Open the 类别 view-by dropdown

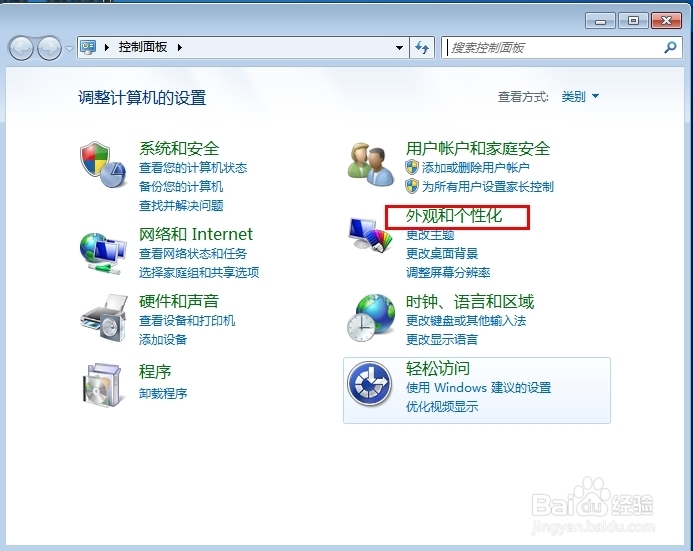tap(580, 96)
